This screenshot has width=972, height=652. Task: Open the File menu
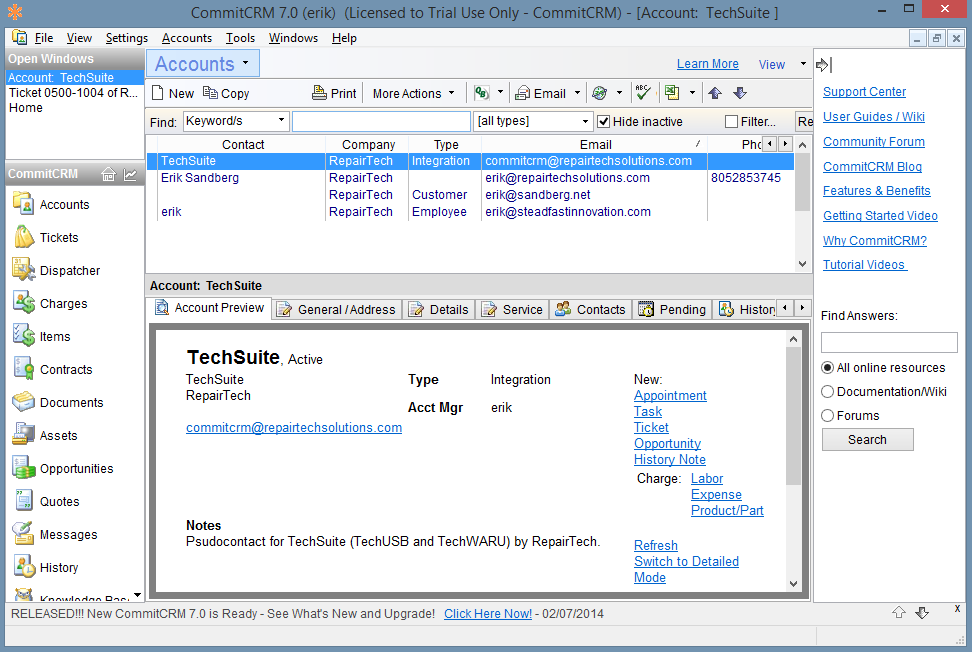[43, 38]
